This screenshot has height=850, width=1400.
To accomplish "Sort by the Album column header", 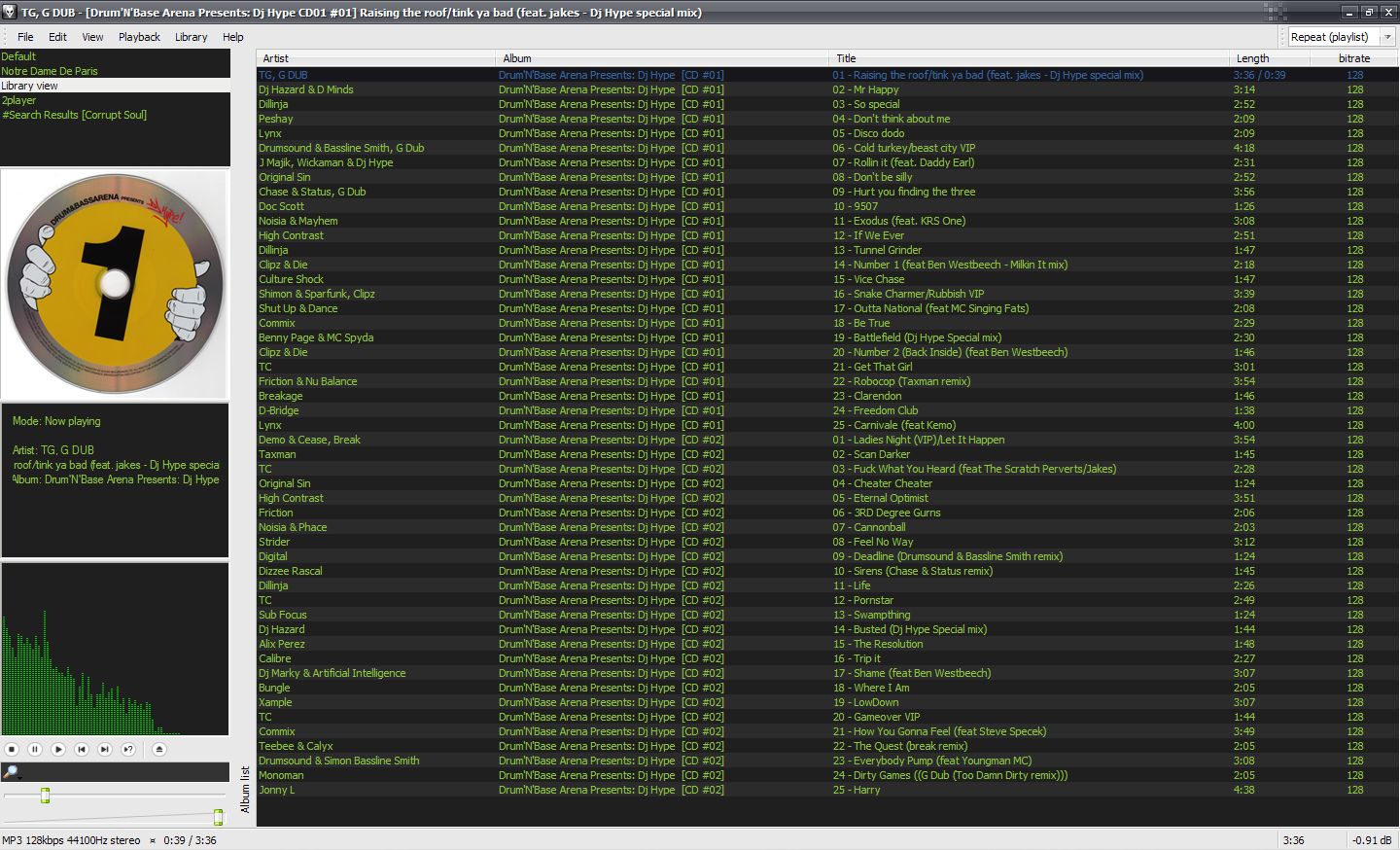I will [x=662, y=58].
